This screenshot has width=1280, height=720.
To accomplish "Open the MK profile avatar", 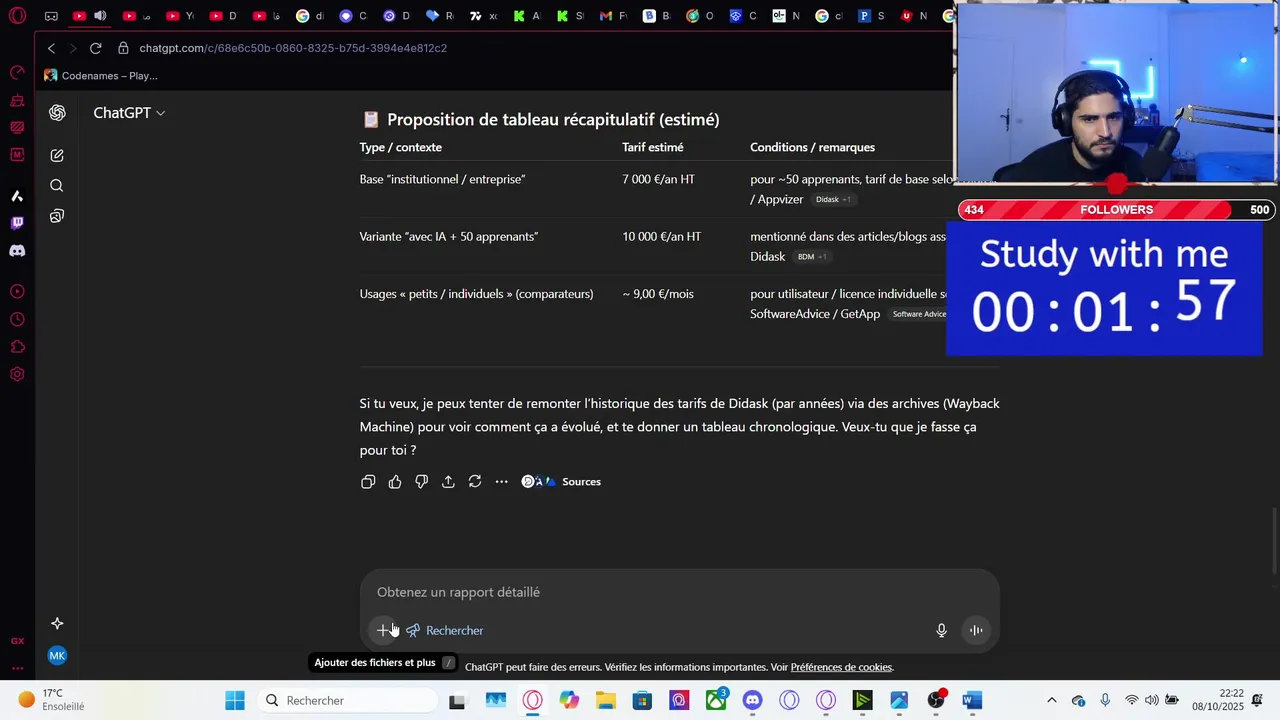I will pyautogui.click(x=57, y=656).
